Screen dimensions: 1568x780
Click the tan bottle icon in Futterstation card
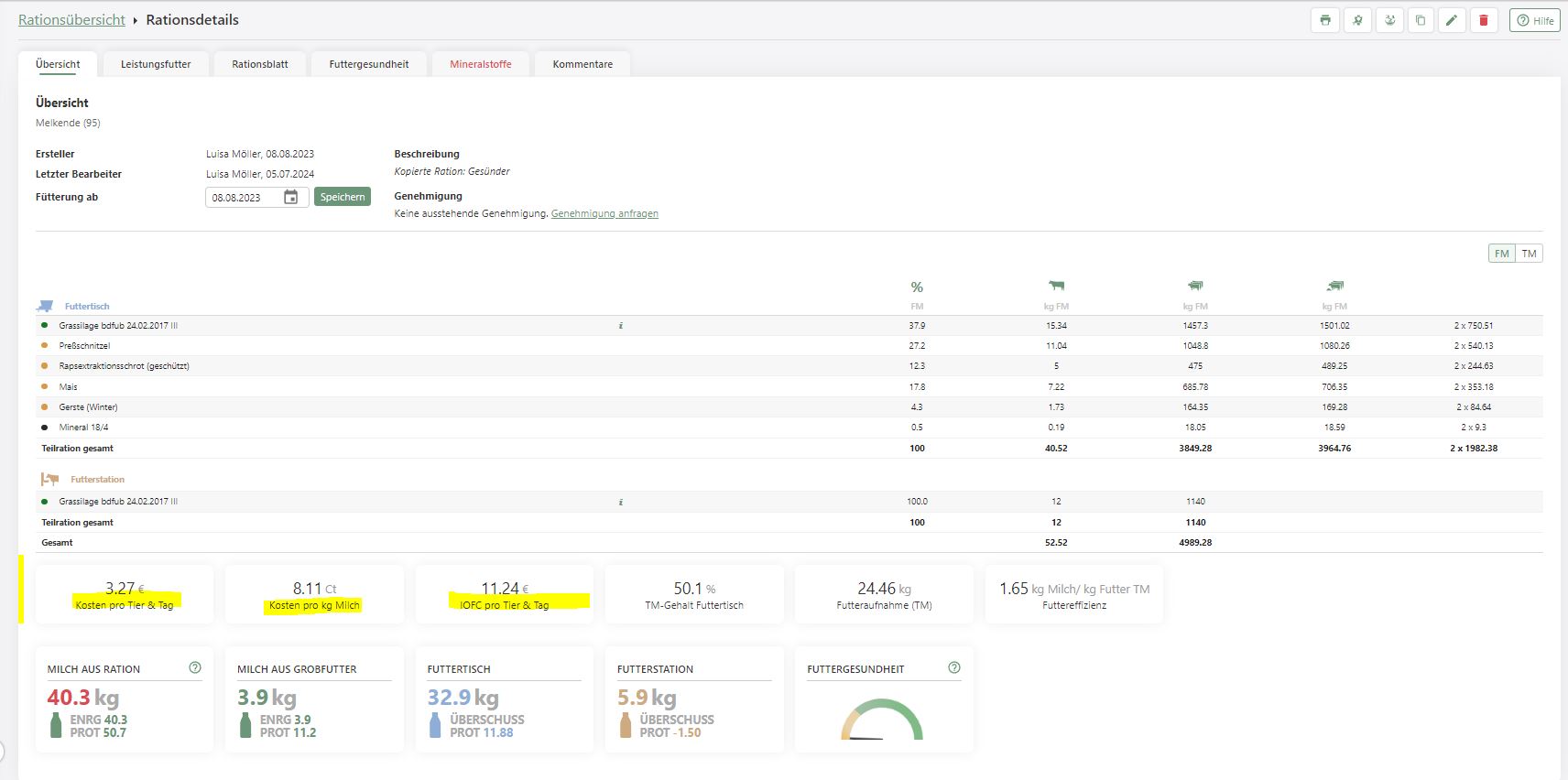(x=626, y=726)
